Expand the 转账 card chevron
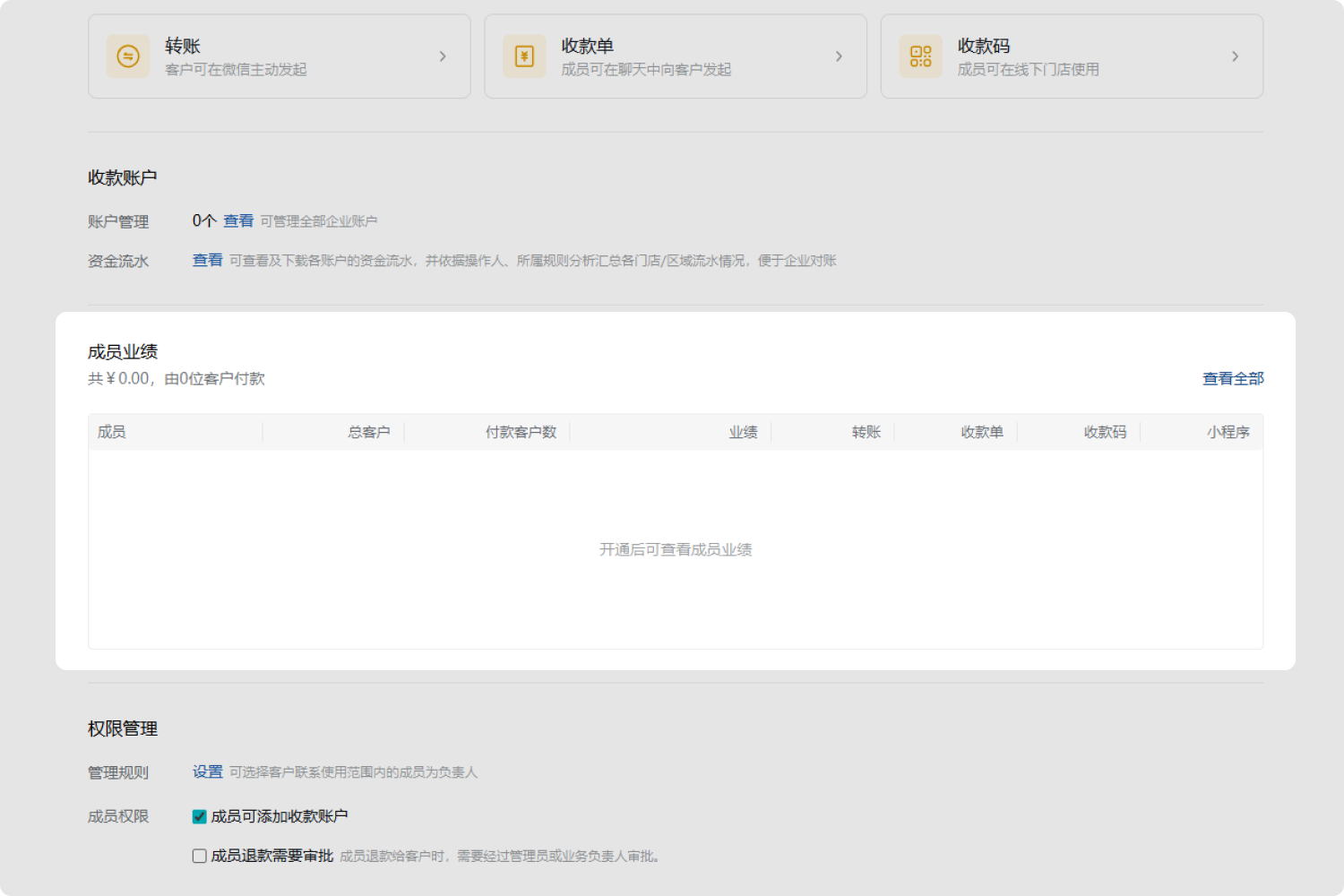 443,56
